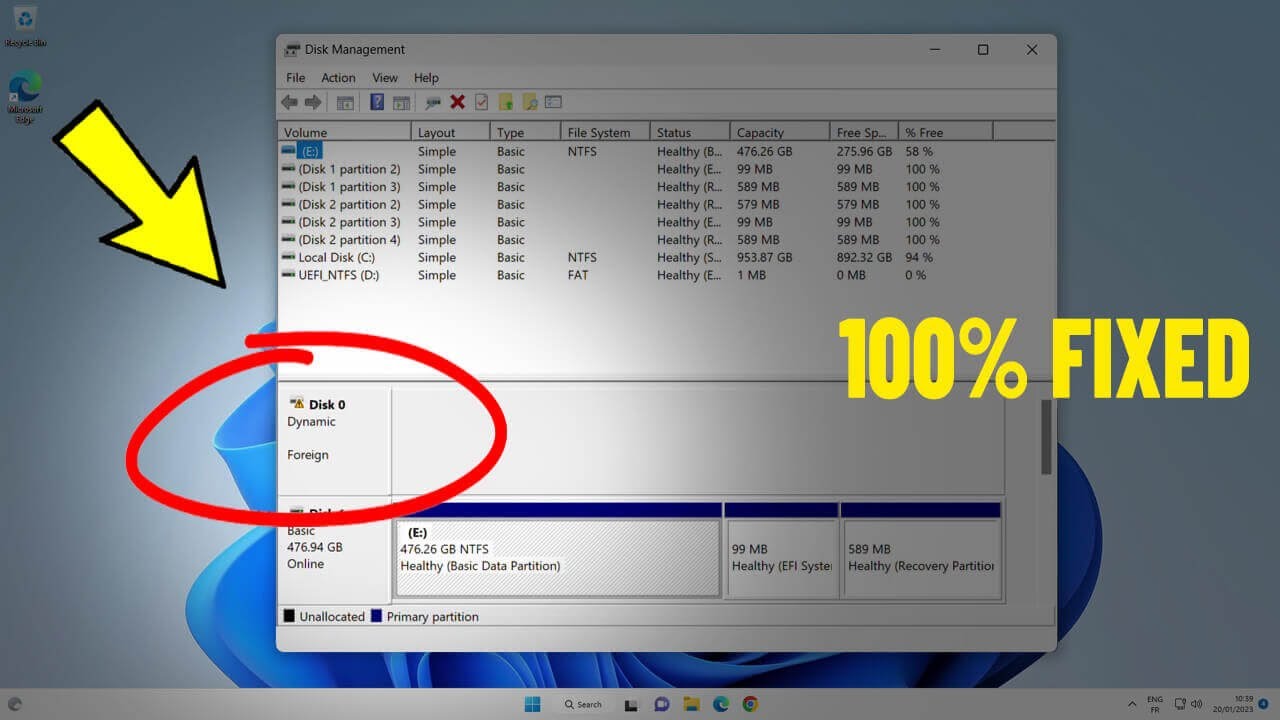1280x720 pixels.
Task: Open File Explorer from the taskbar
Action: pos(691,704)
